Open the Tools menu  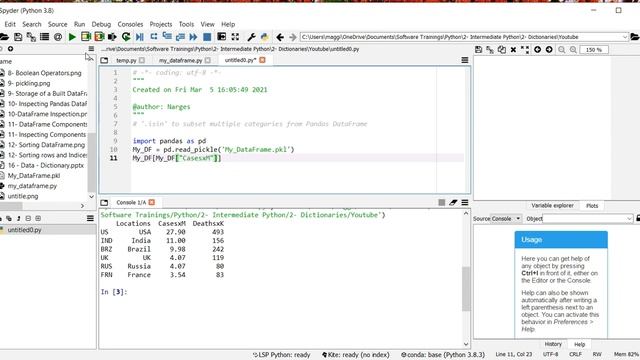(x=186, y=24)
